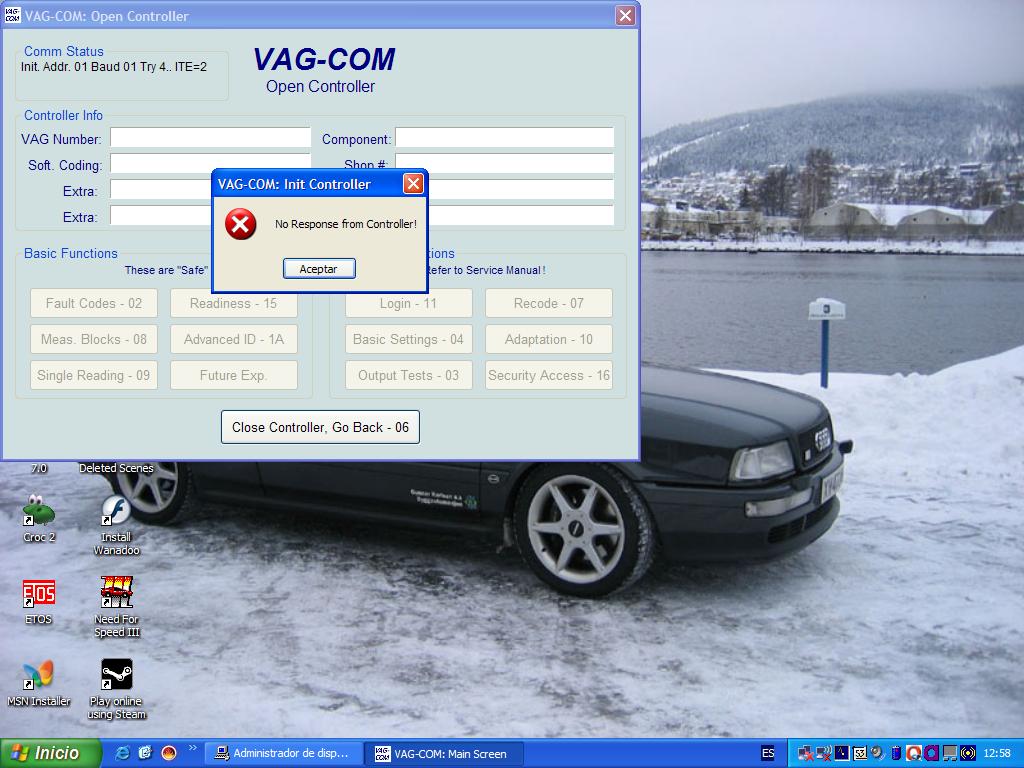Switch to Administrador de disp... taskbar item

[283, 754]
